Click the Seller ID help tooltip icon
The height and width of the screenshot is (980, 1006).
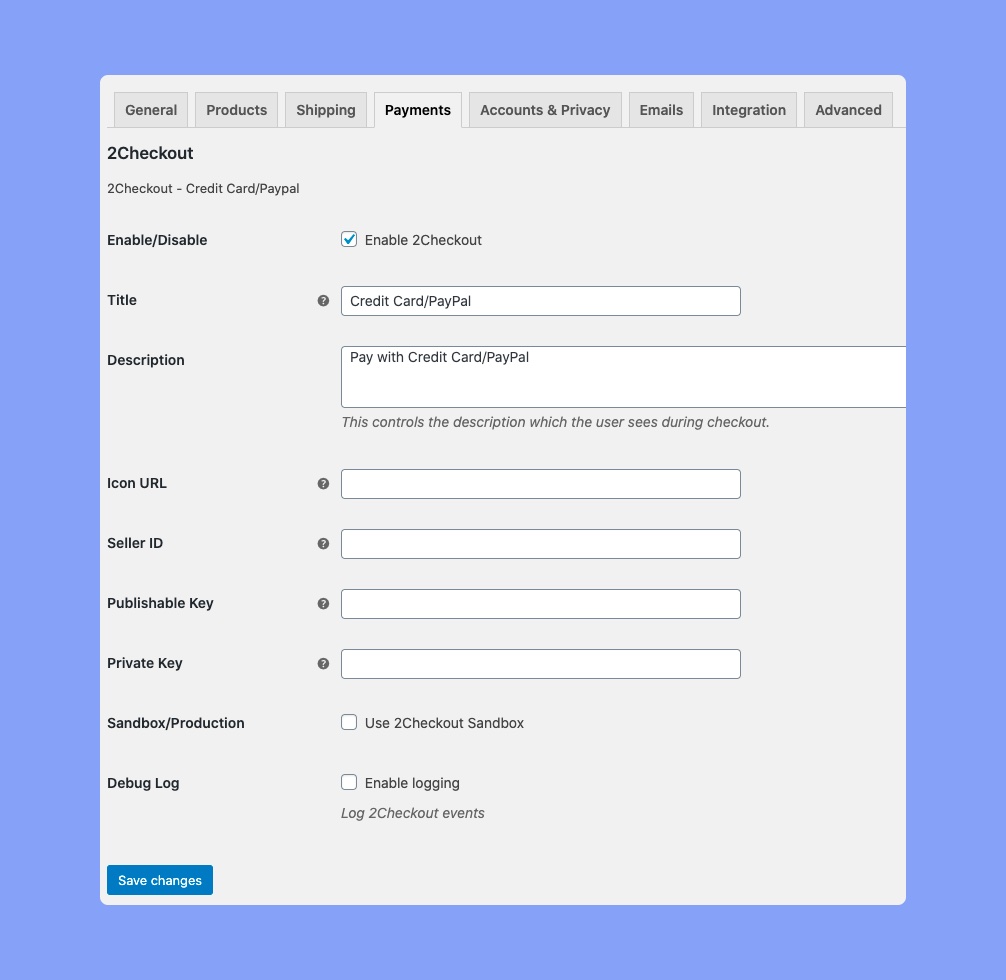coord(323,544)
